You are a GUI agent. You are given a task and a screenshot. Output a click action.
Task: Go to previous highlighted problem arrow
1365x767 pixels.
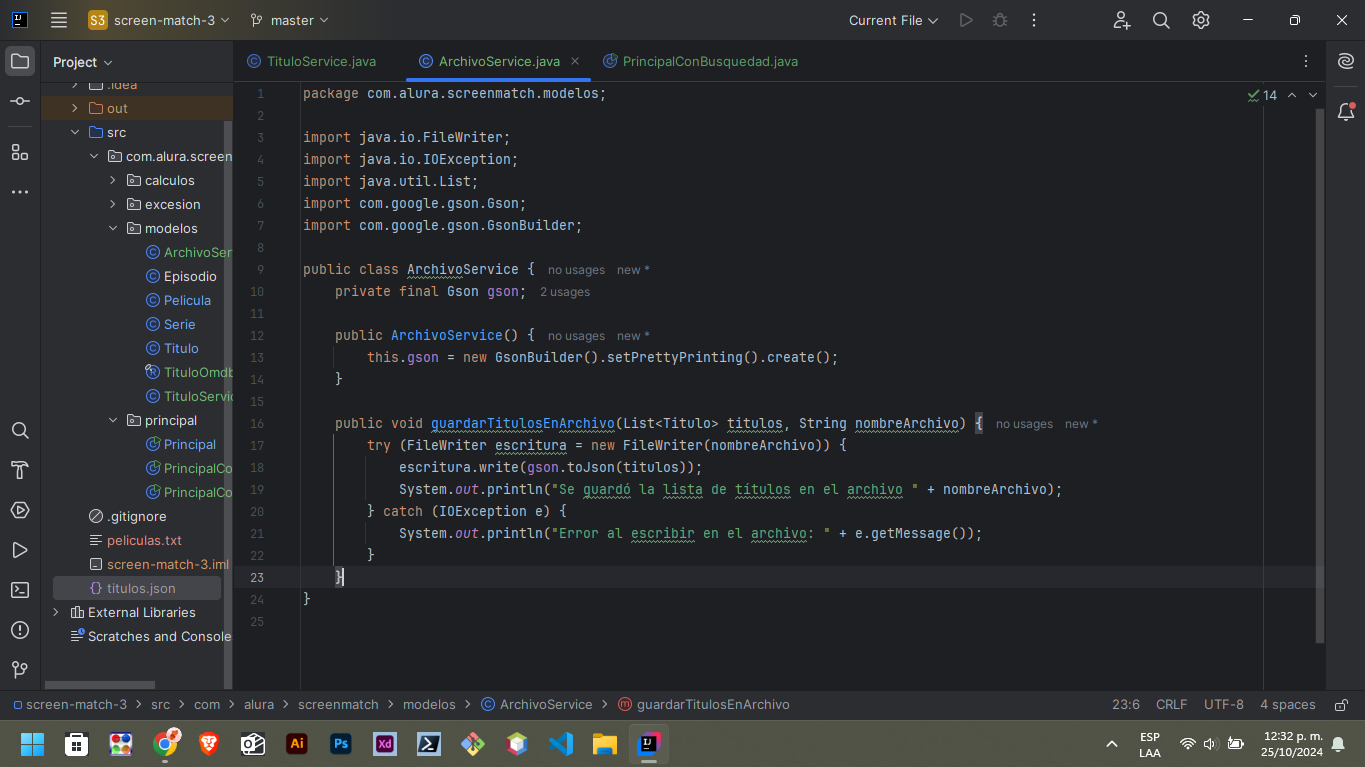pyautogui.click(x=1291, y=95)
